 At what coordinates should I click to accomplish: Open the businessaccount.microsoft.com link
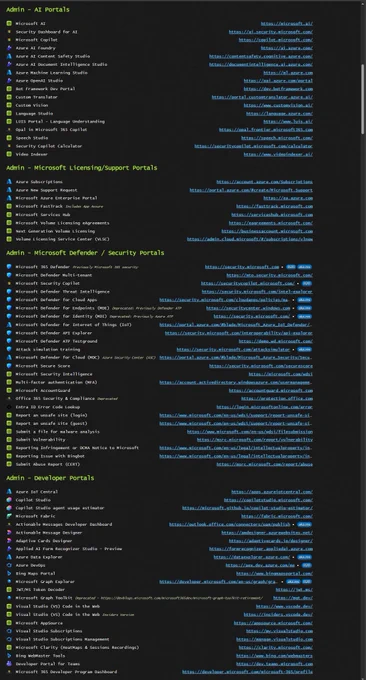point(267,231)
